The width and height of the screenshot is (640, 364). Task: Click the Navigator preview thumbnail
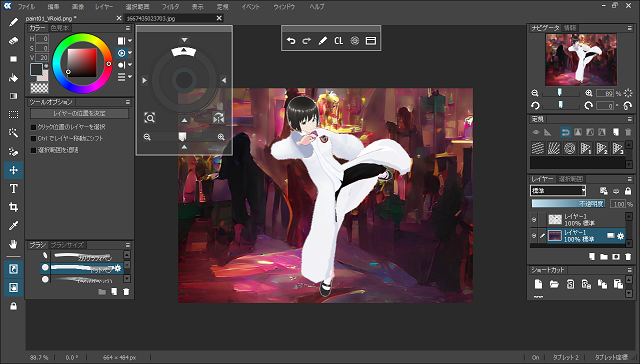click(x=581, y=60)
